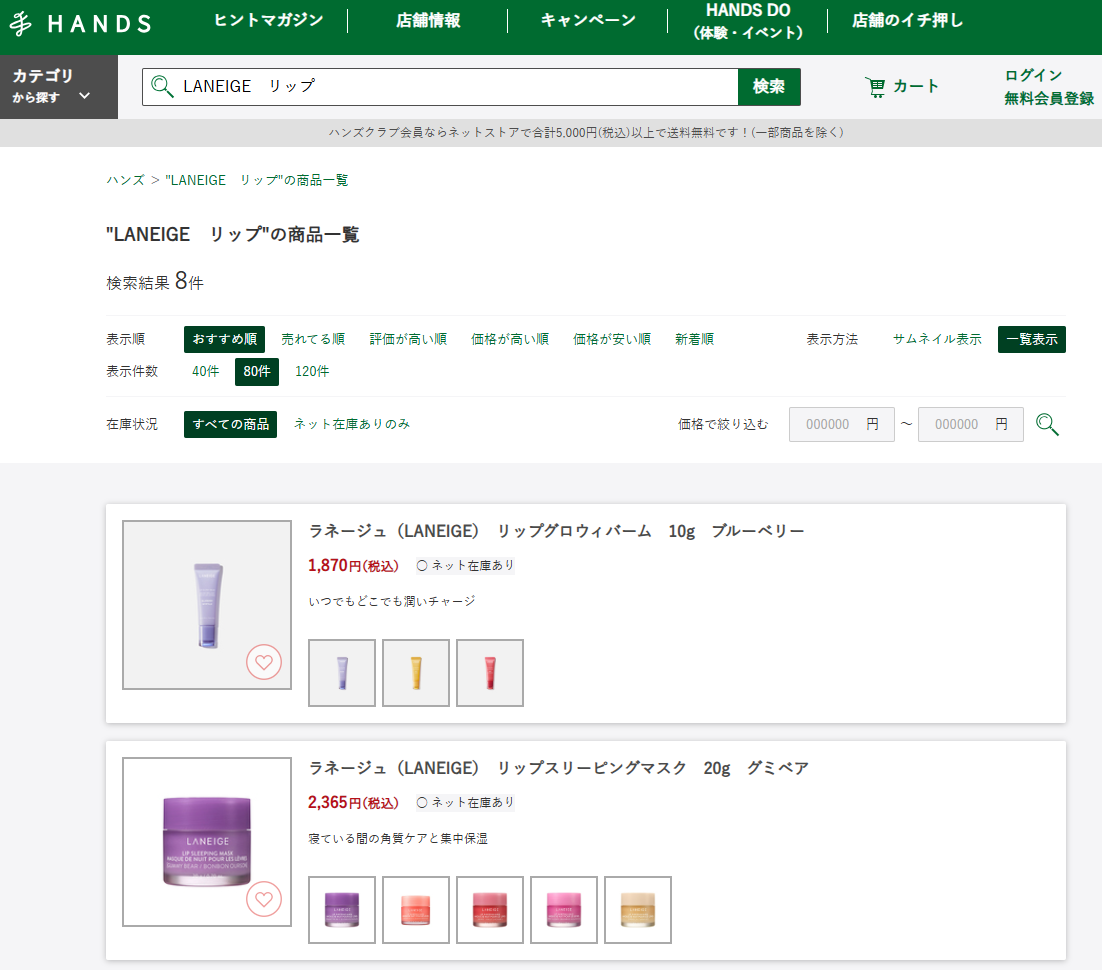Screen dimensions: 1102x970
Task: Click the price filter search magnifier
Action: point(1047,425)
